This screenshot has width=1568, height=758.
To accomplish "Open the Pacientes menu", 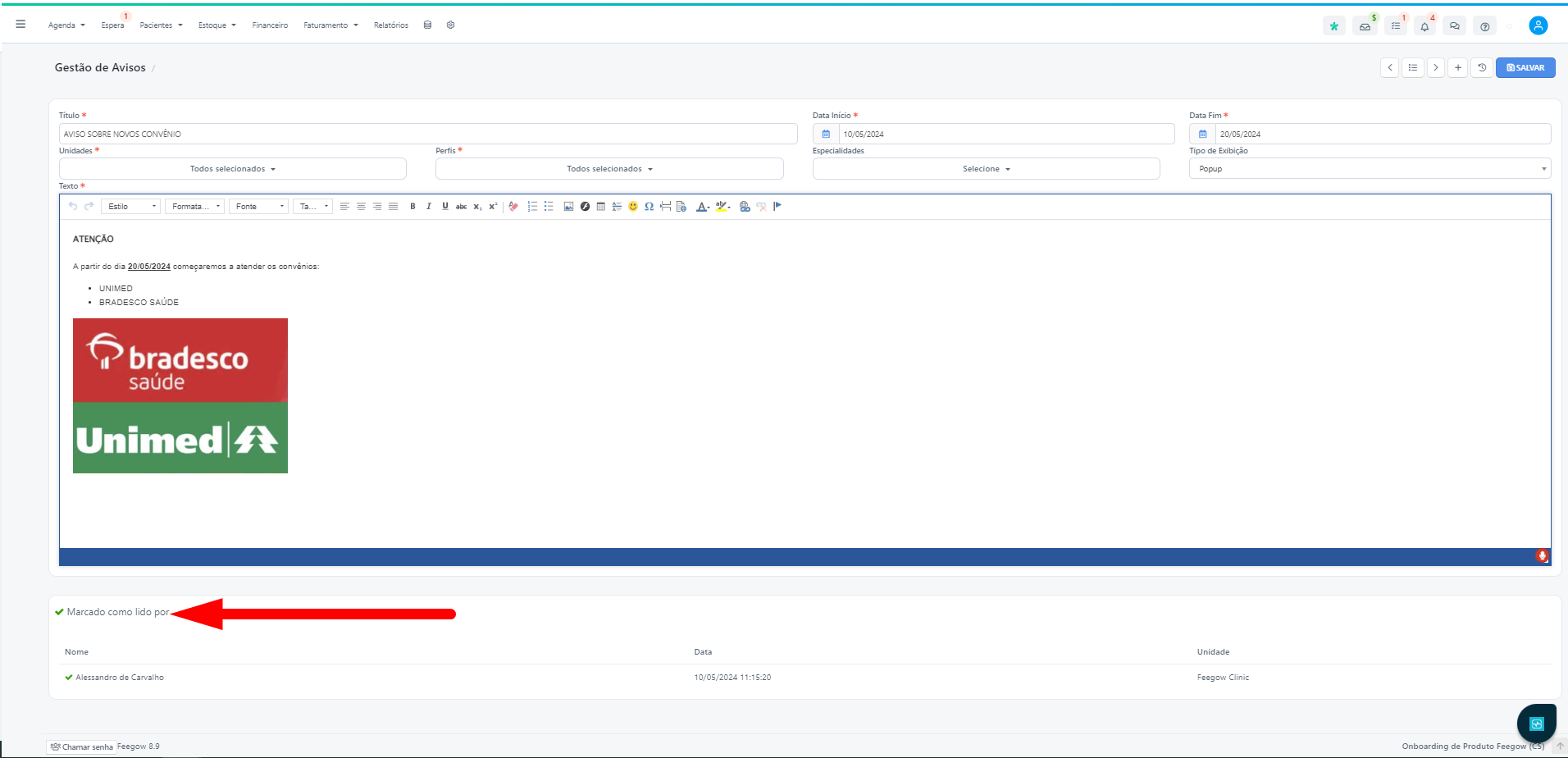I will point(161,25).
